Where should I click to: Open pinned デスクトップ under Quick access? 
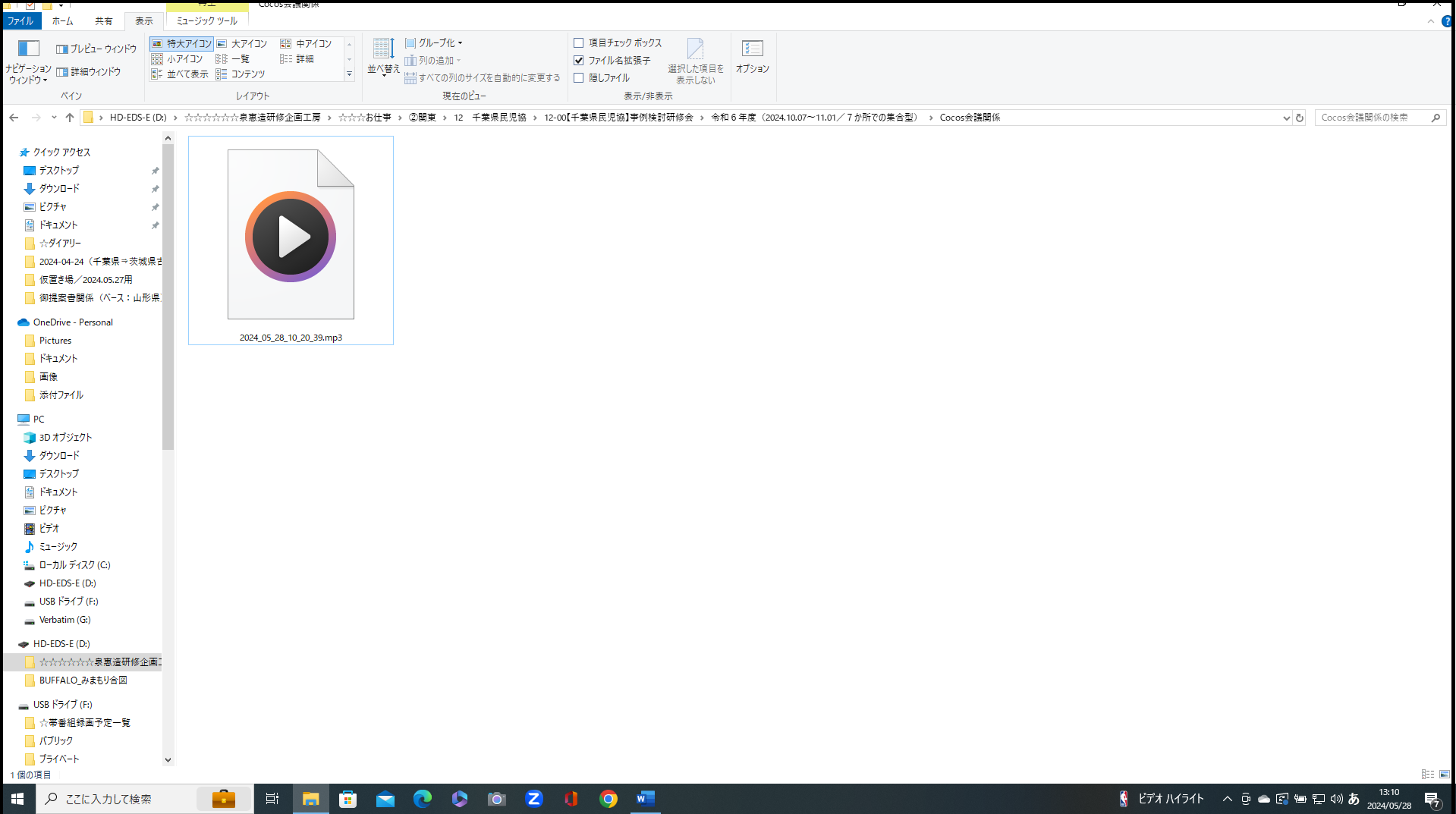pyautogui.click(x=59, y=171)
